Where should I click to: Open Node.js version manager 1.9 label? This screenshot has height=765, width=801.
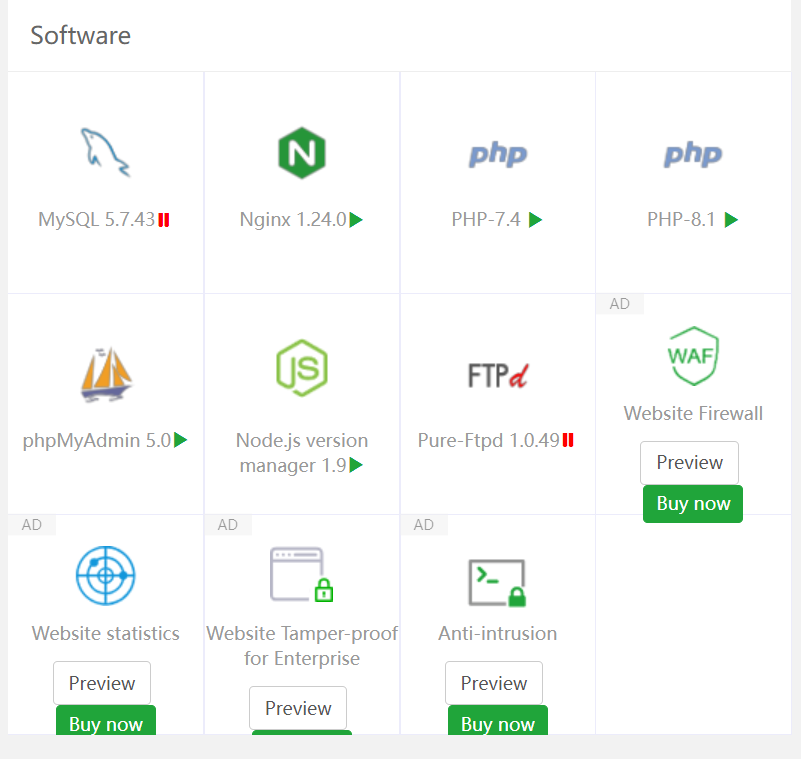coord(302,453)
